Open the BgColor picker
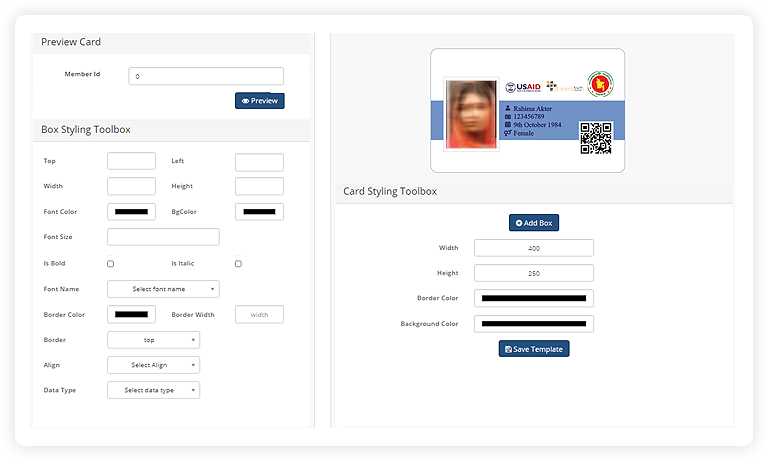This screenshot has width=768, height=461. click(x=259, y=212)
